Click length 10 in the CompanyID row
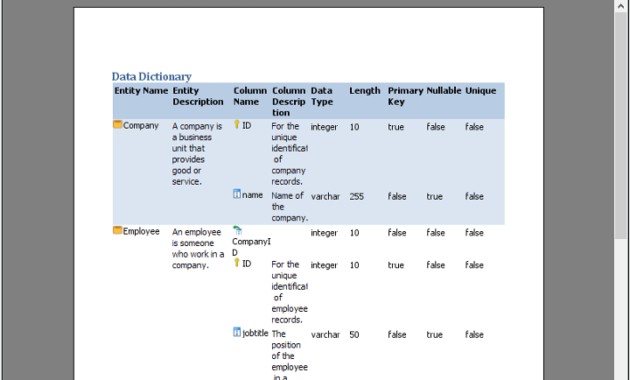630x380 pixels. 354,233
